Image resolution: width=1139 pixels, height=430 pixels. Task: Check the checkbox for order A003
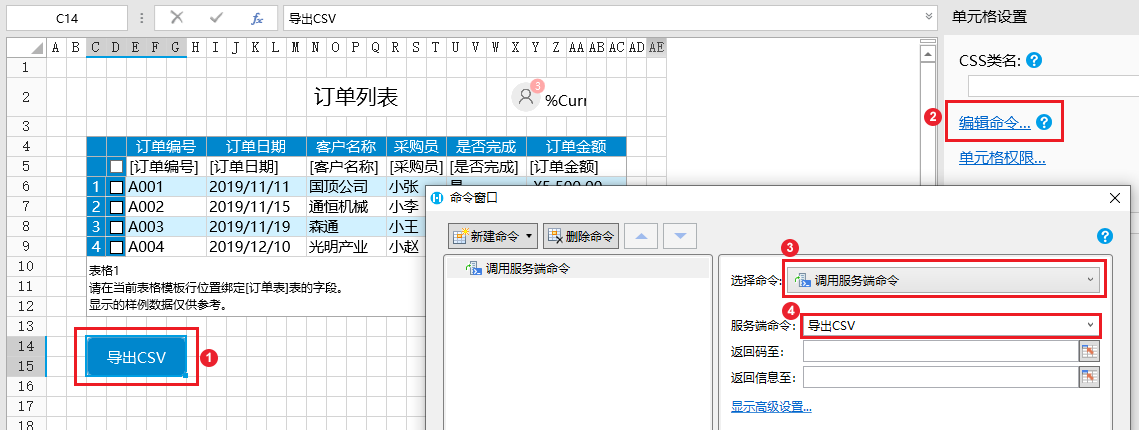117,226
